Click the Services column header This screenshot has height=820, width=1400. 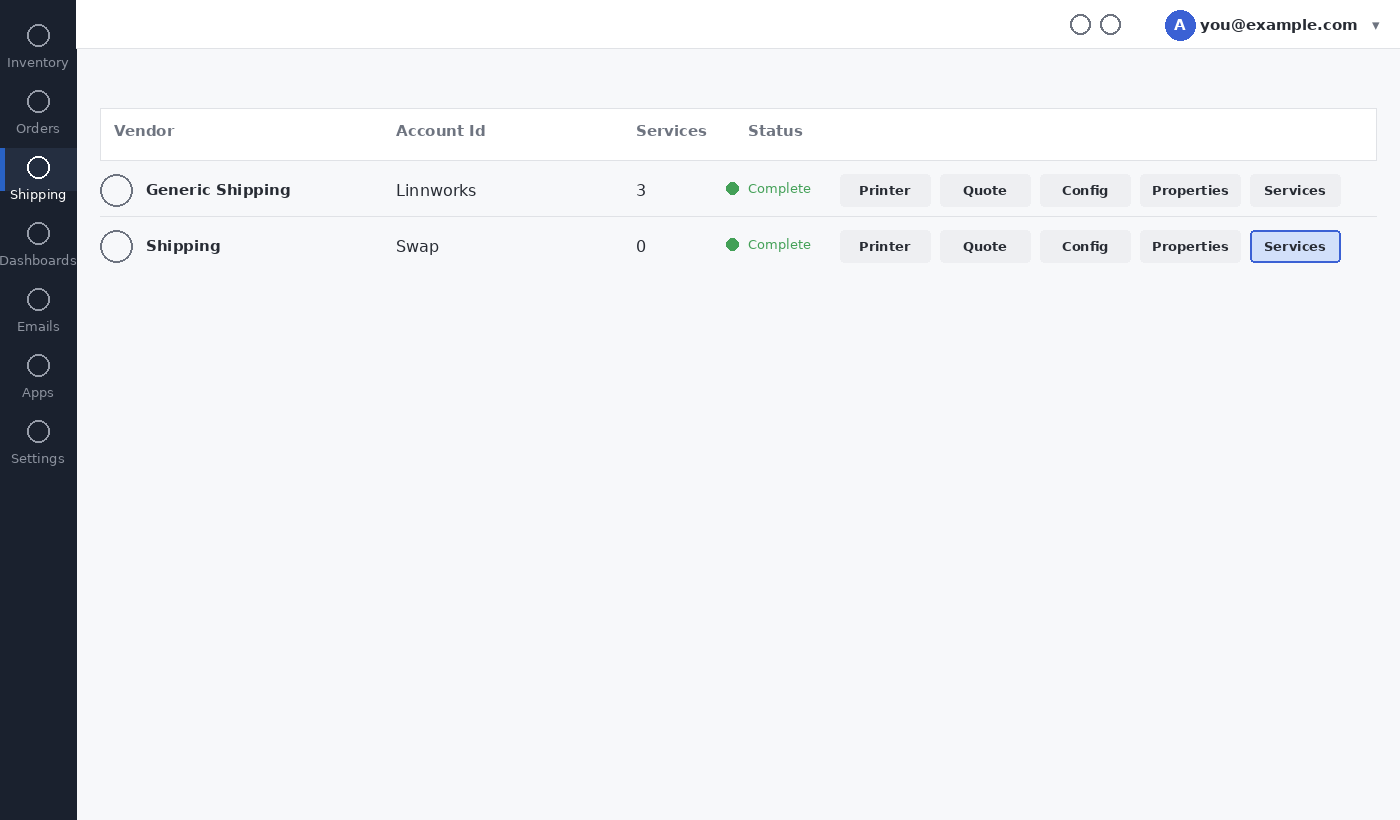click(x=671, y=131)
